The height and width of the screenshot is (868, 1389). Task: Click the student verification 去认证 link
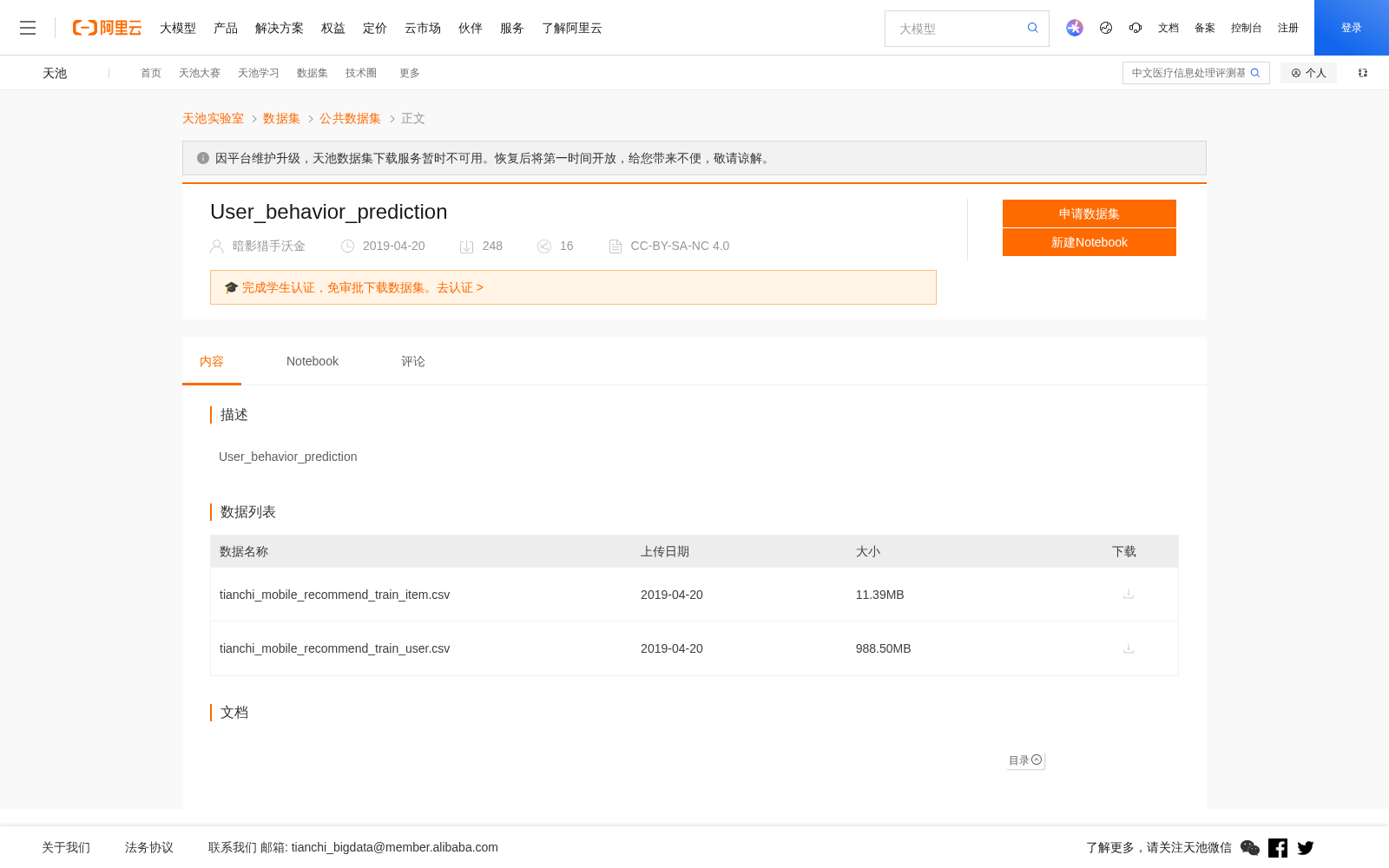click(460, 287)
